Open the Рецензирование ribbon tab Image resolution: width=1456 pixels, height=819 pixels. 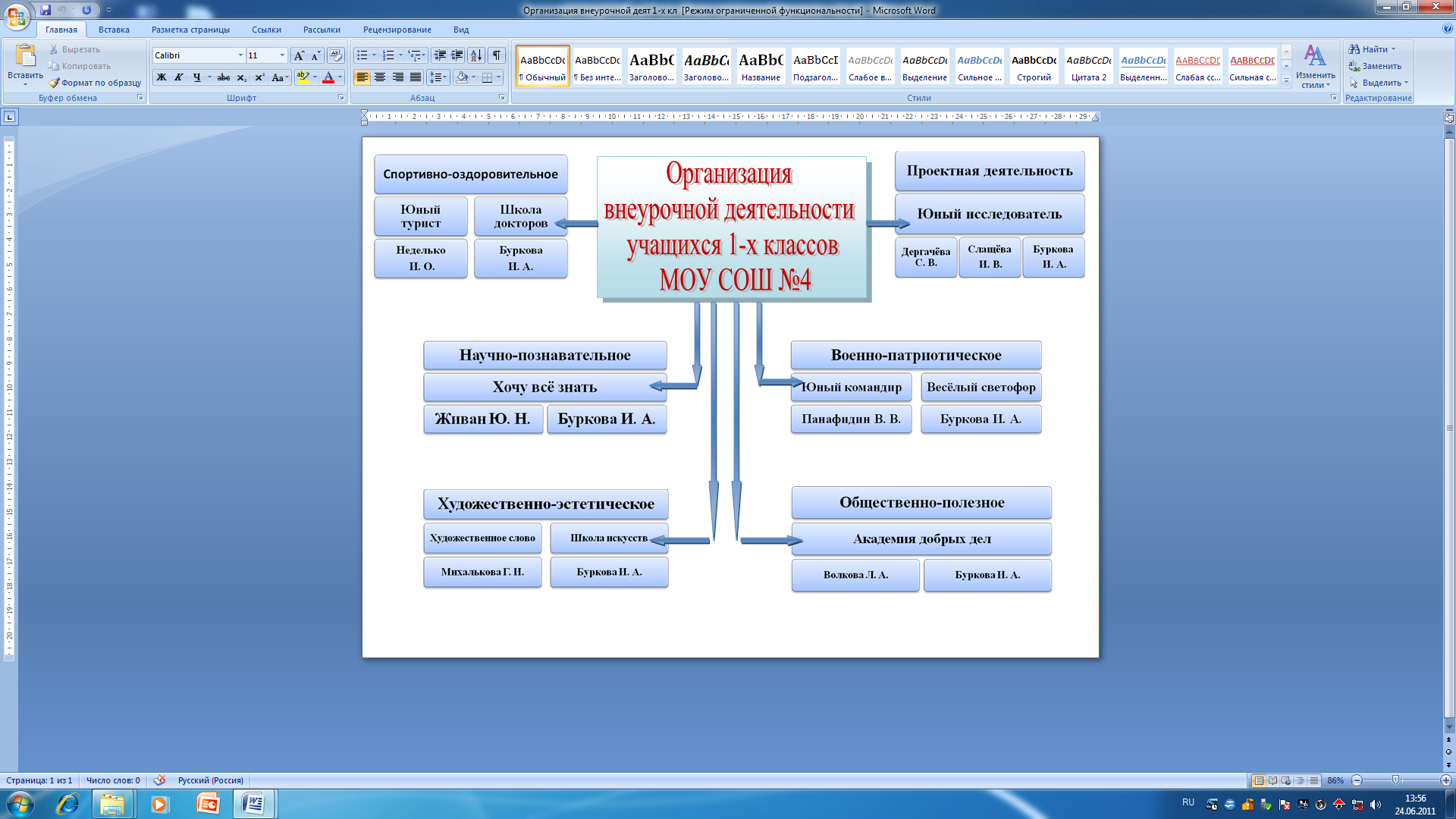(397, 30)
